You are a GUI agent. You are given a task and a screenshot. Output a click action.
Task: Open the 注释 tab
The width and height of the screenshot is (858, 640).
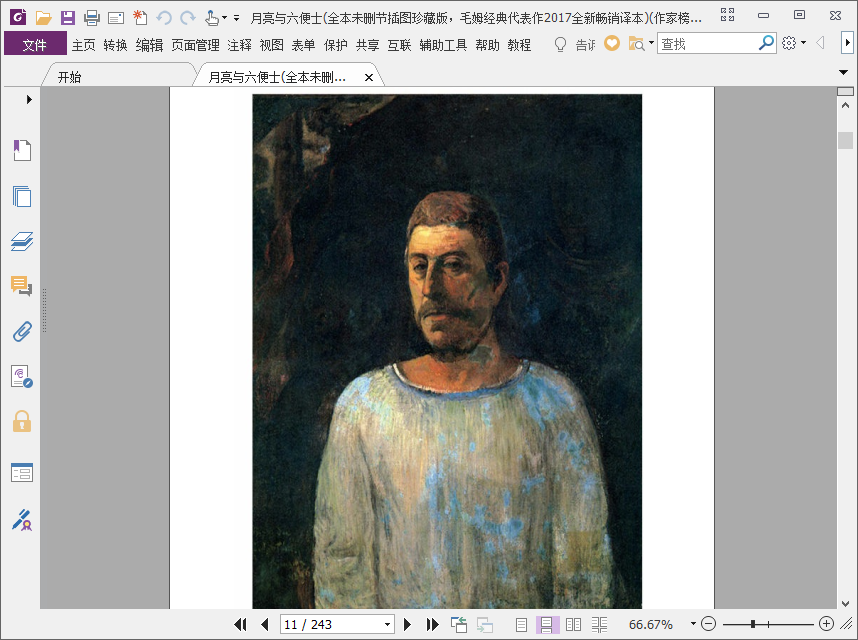pyautogui.click(x=240, y=45)
